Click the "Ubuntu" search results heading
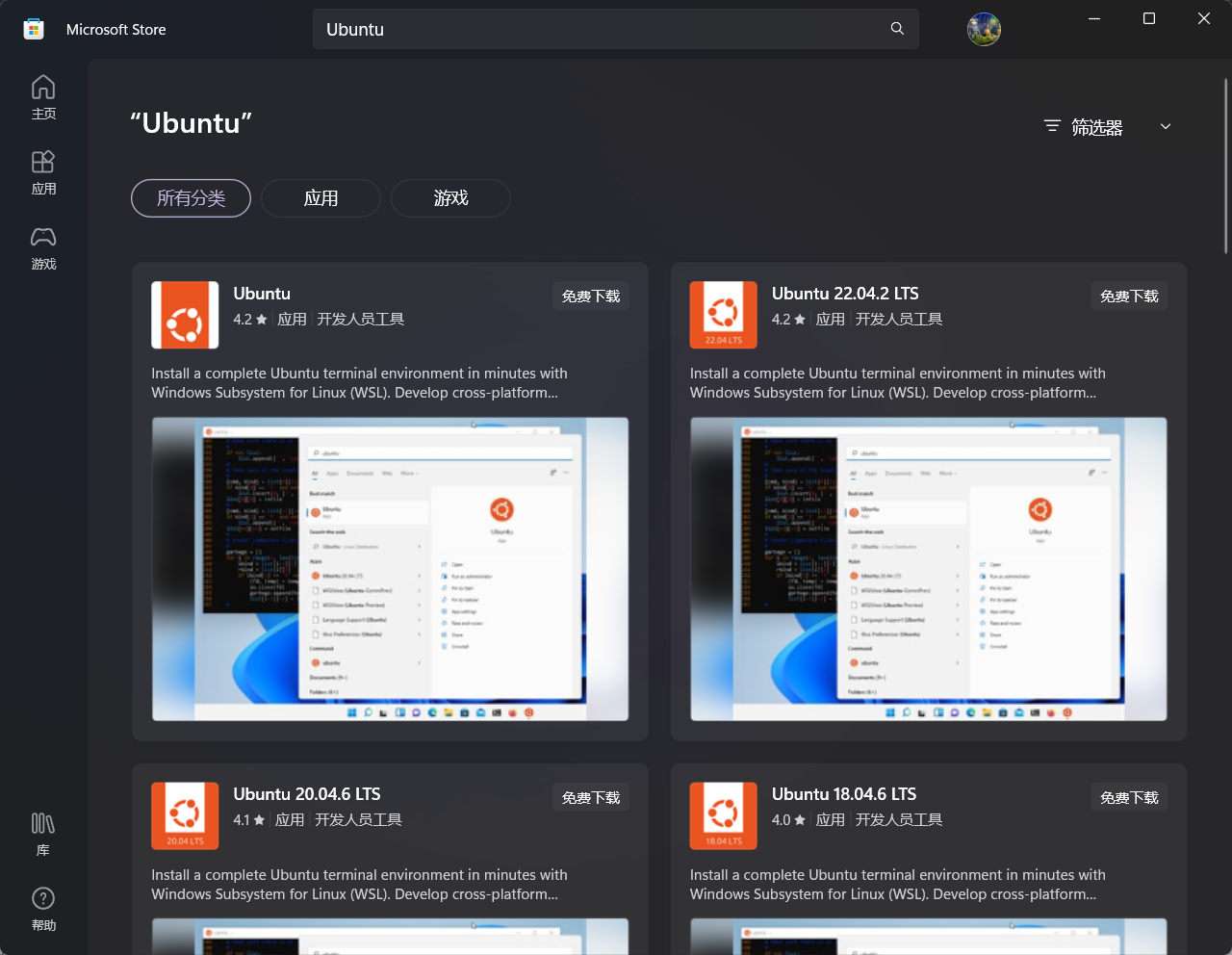 click(x=191, y=123)
